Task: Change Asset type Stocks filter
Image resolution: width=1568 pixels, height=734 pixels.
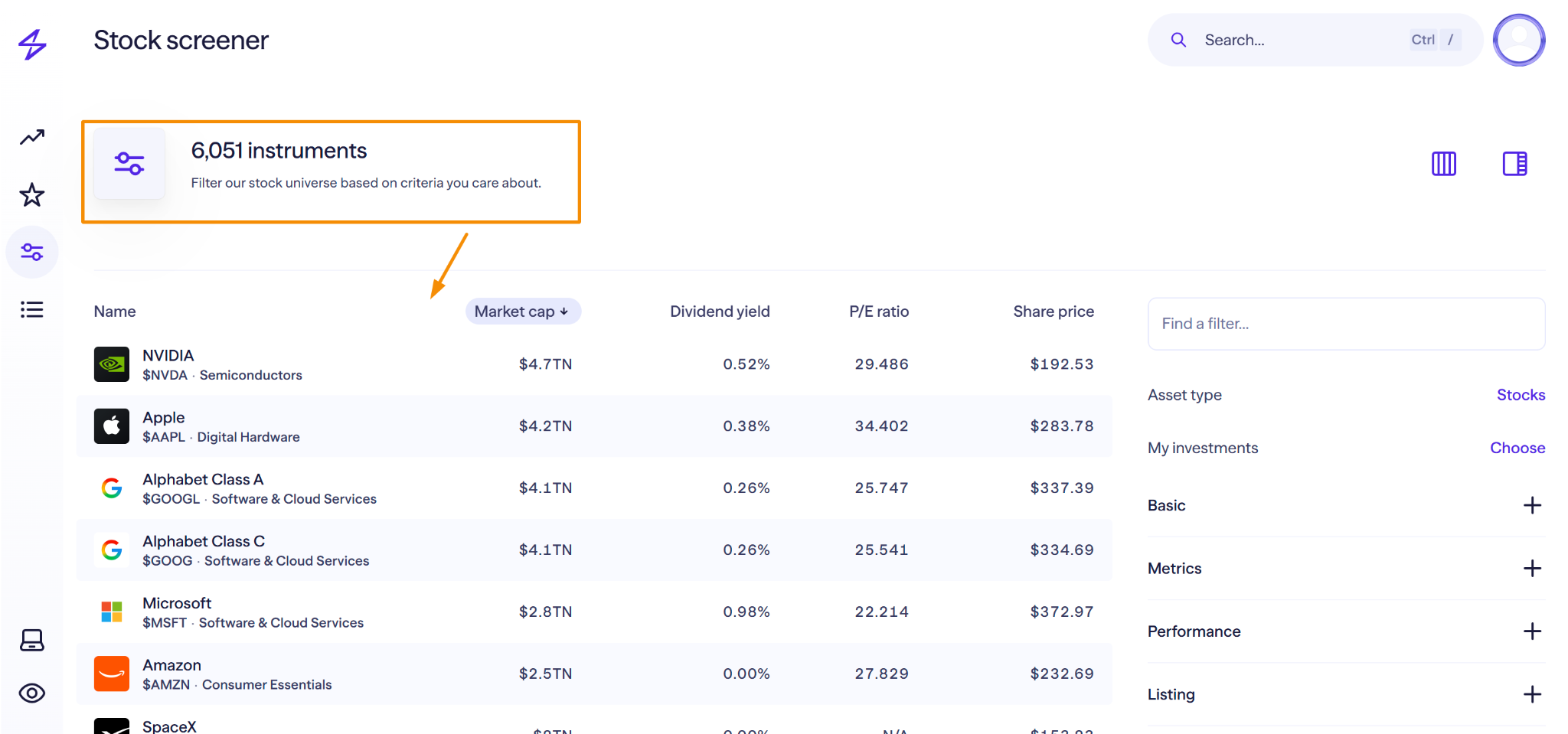Action: click(x=1521, y=395)
